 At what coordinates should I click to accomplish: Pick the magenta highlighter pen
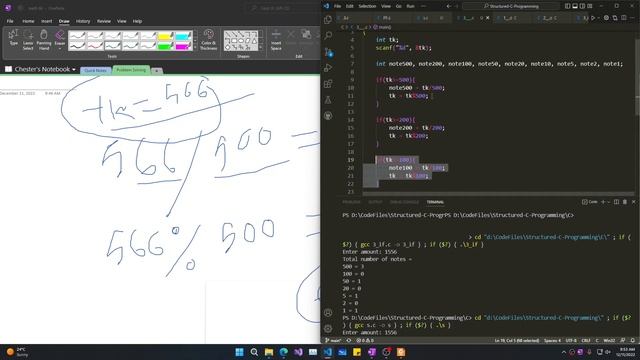[x=183, y=46]
